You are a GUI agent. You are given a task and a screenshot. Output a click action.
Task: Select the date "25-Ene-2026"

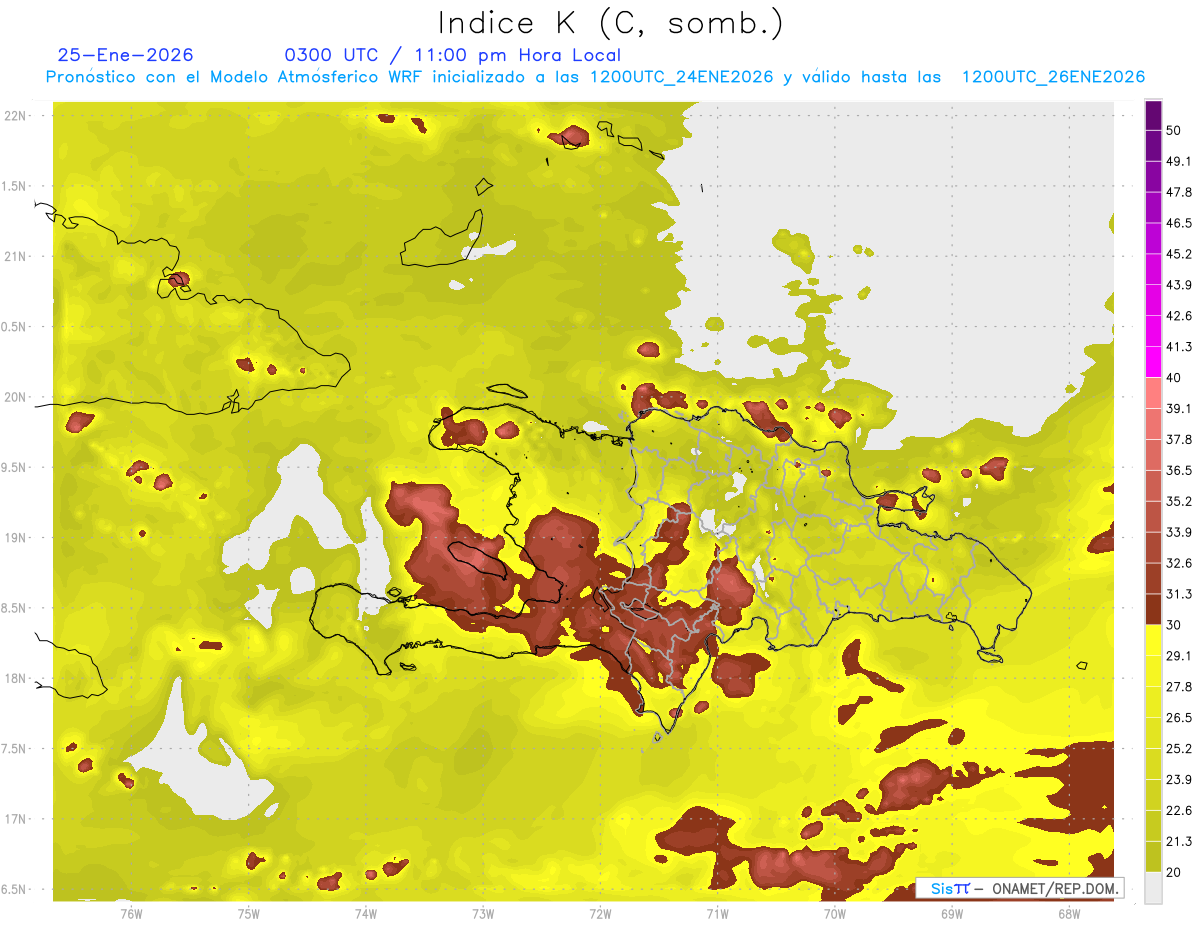(x=126, y=55)
